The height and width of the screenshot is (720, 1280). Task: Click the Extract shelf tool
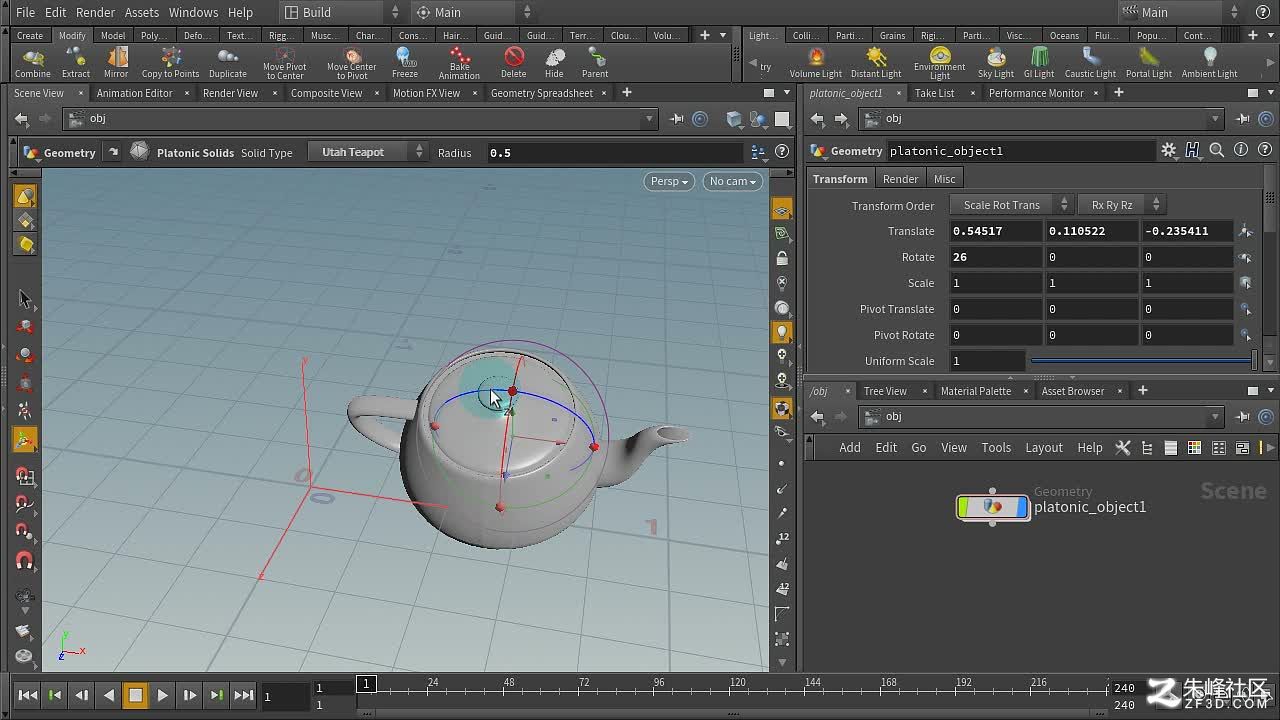click(76, 63)
